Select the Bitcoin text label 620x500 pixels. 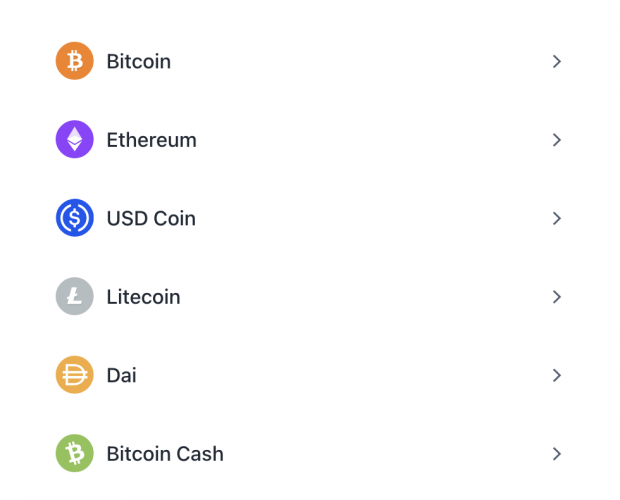tap(139, 62)
